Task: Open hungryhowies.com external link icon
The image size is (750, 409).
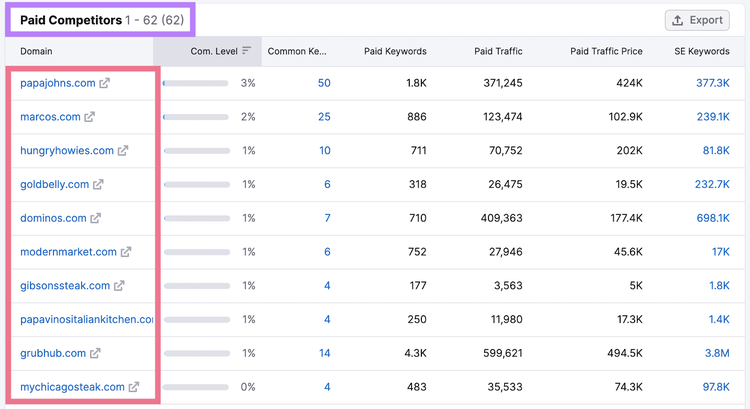Action: [123, 151]
